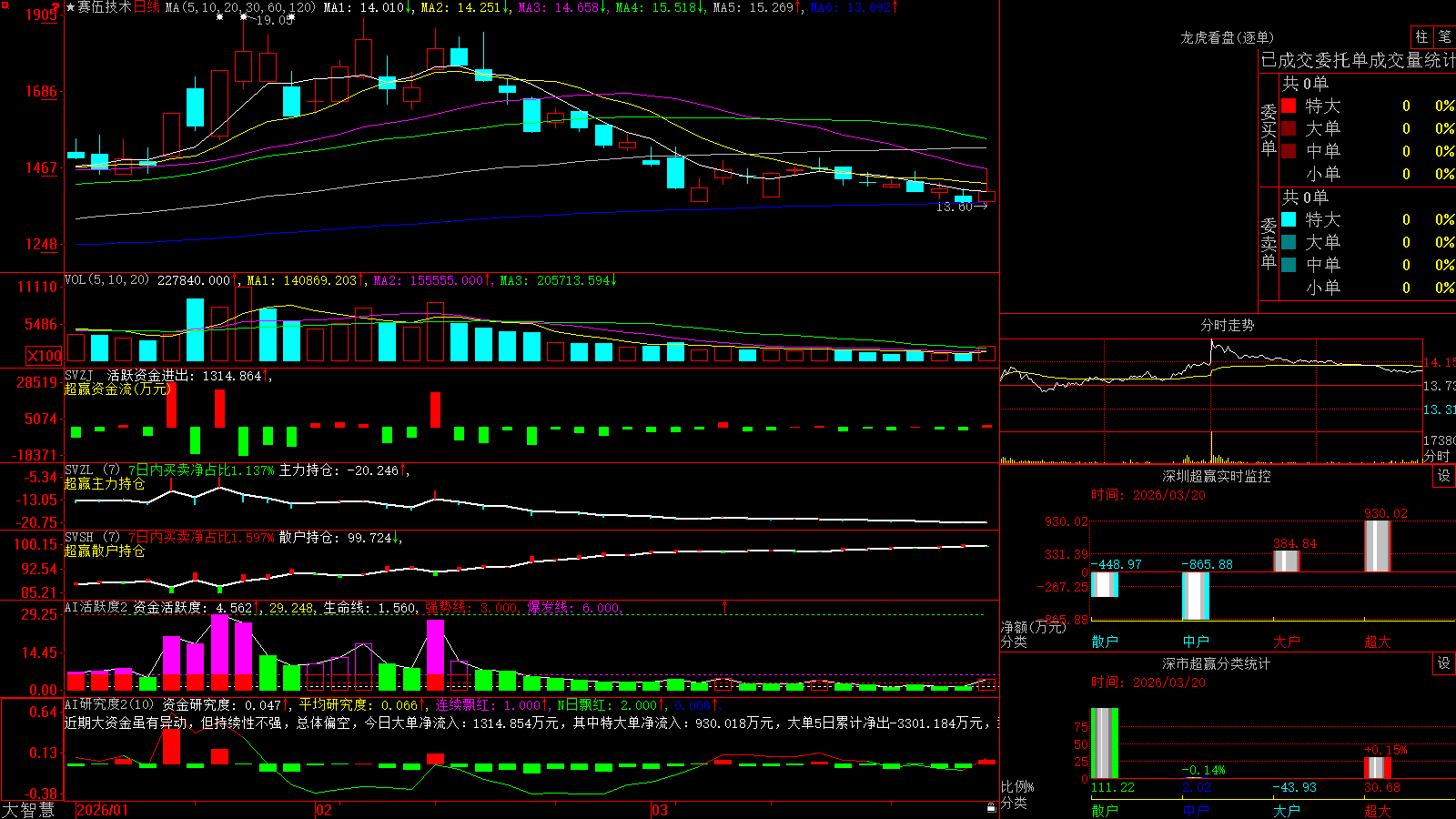Click the red up-arrow marker in AI活跃度2
This screenshot has width=1456, height=819.
(725, 606)
